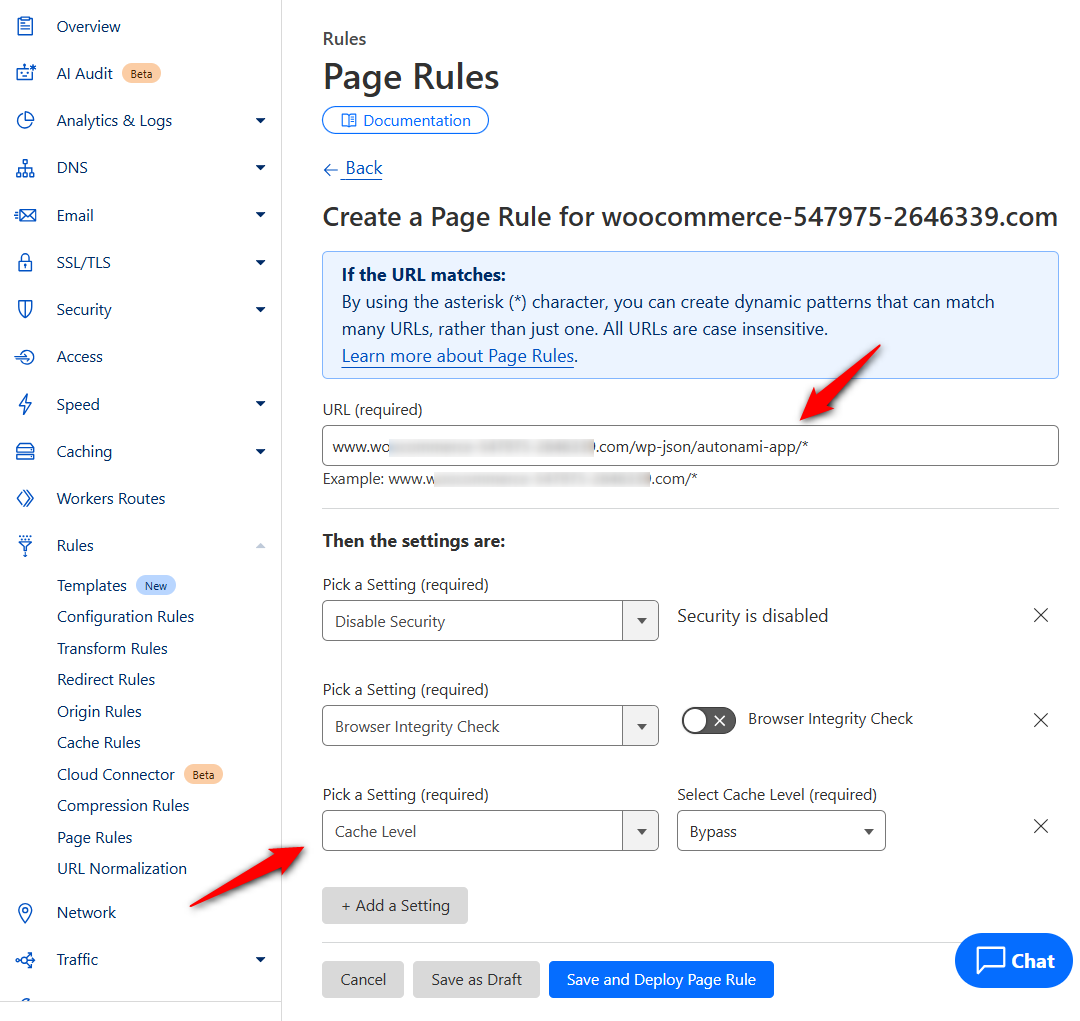Image resolution: width=1080 pixels, height=1021 pixels.
Task: Expand the Security submenu arrow
Action: (260, 309)
